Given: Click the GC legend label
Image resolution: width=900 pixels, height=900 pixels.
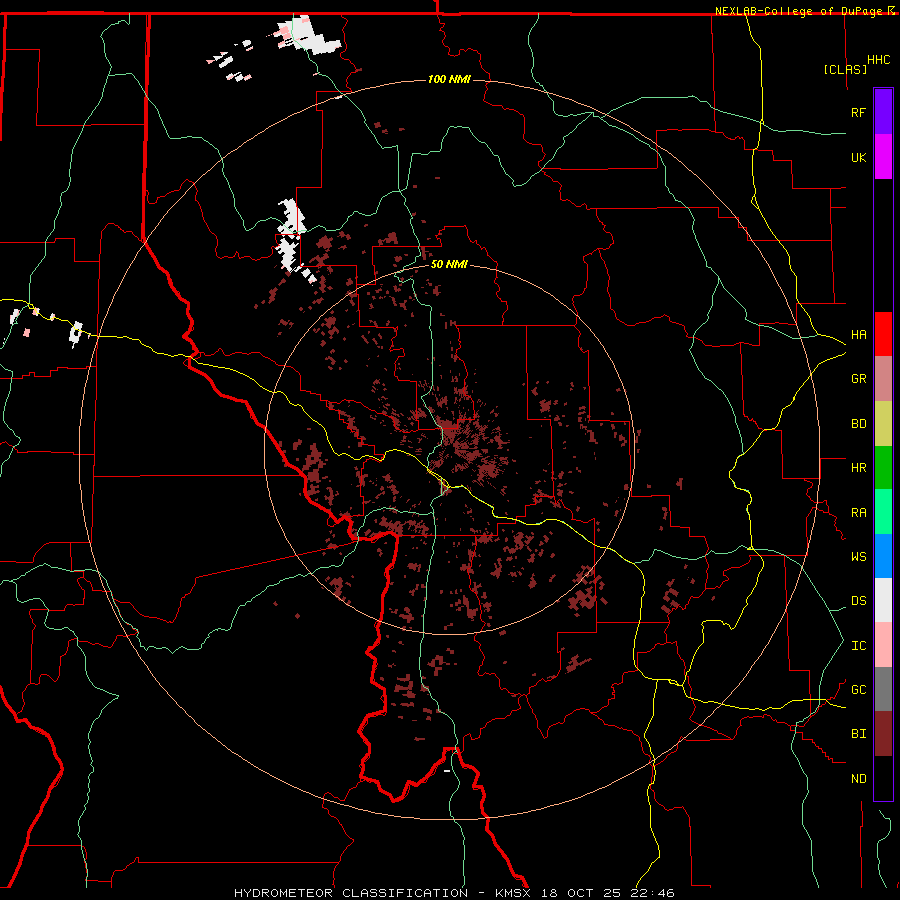Looking at the screenshot, I should [858, 690].
